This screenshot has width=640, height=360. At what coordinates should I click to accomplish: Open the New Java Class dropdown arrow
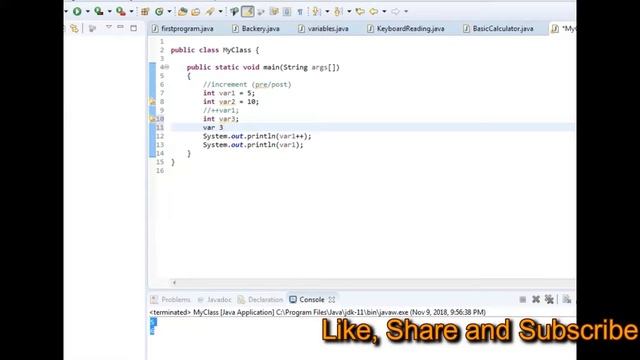pos(169,11)
